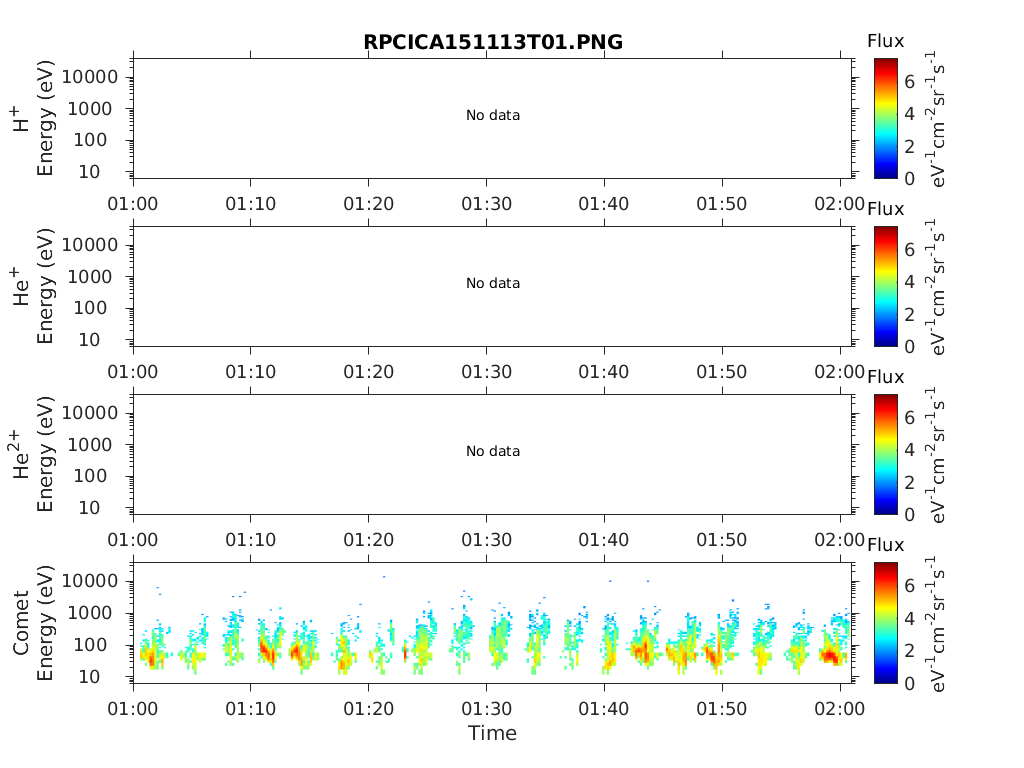1024x768 pixels.
Task: Click 02:00 tick label below He2+ panel
Action: (x=840, y=540)
